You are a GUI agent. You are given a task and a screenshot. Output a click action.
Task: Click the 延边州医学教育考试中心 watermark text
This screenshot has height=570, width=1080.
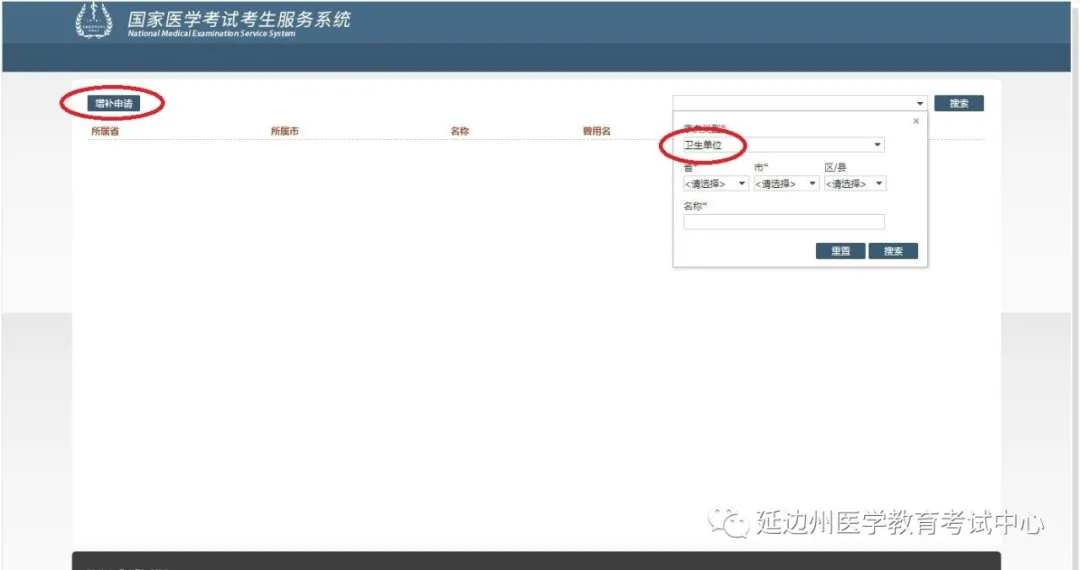point(900,523)
